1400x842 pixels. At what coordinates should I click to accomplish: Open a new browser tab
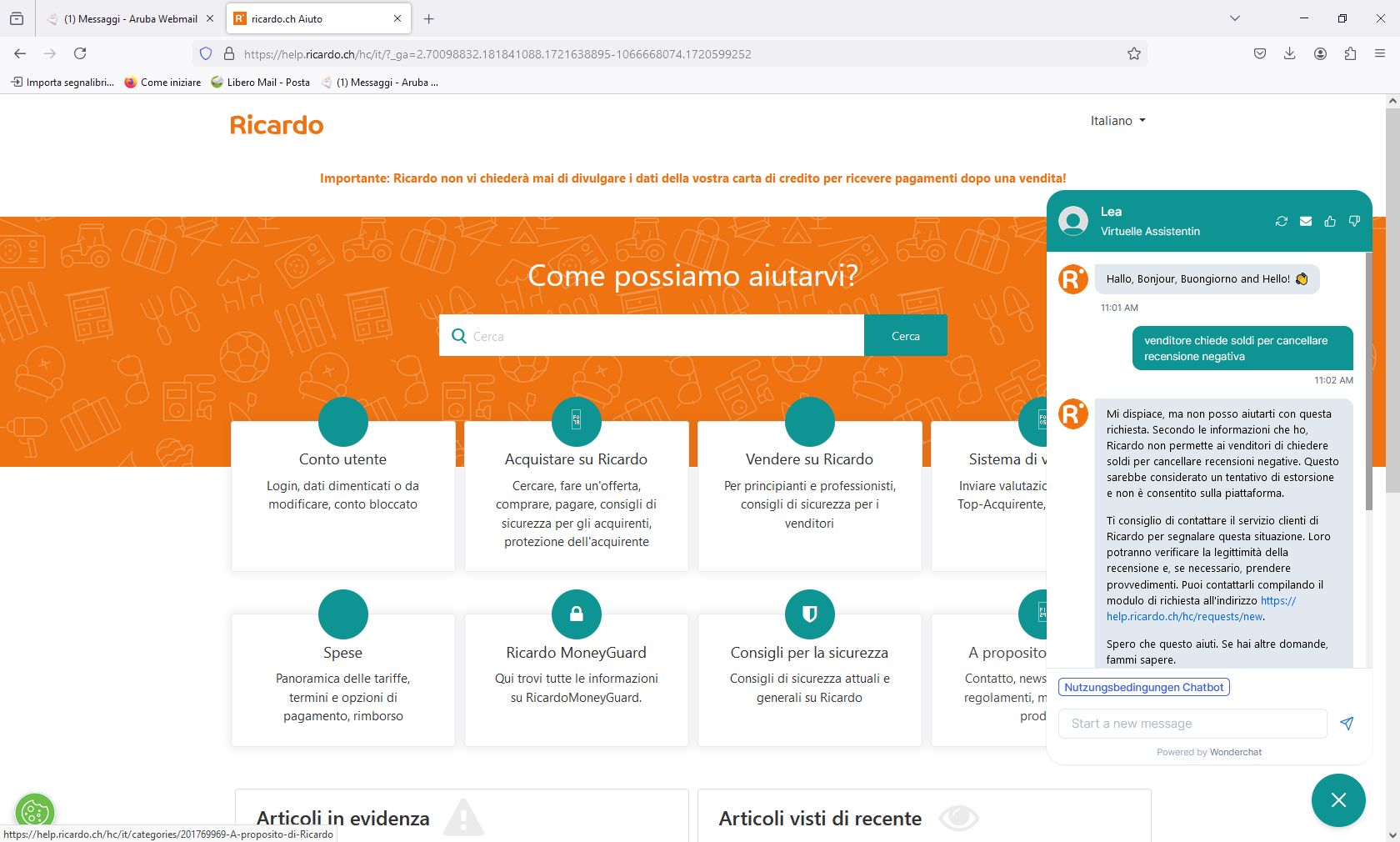coord(428,18)
